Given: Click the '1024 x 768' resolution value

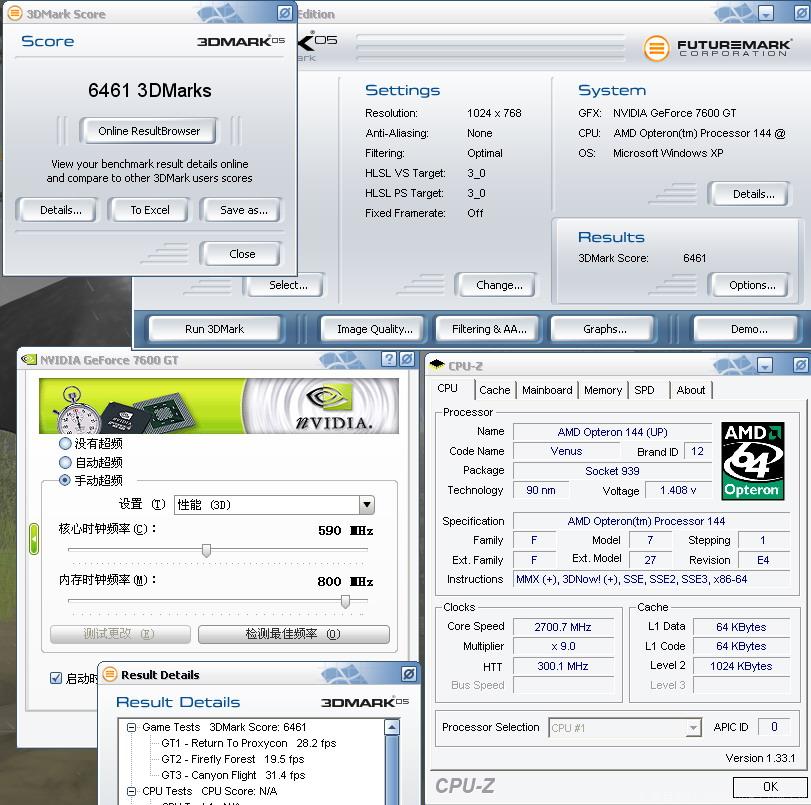Looking at the screenshot, I should click(494, 113).
